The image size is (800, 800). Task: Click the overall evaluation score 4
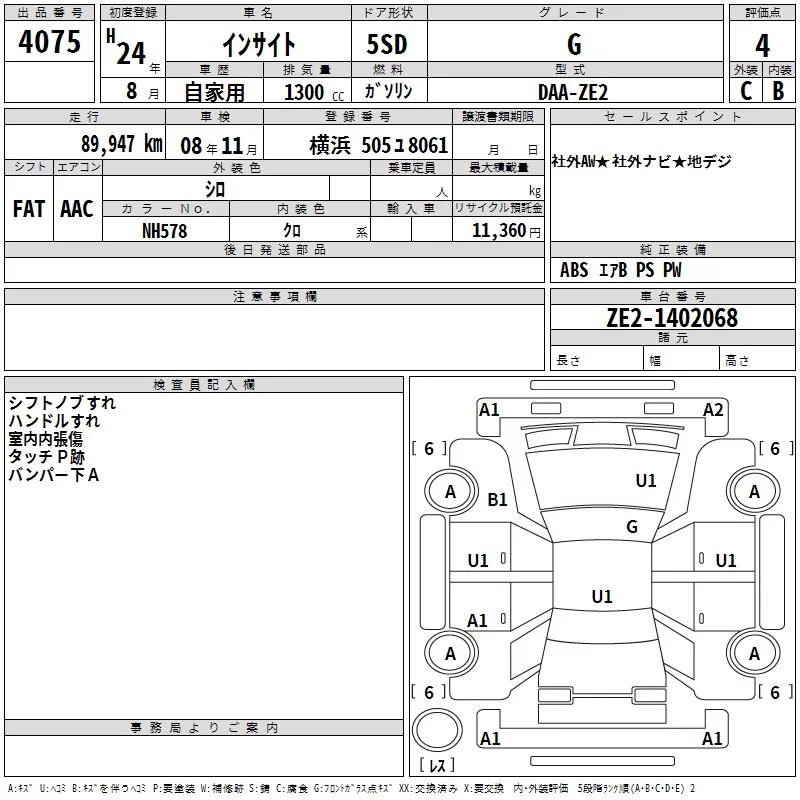pos(763,45)
